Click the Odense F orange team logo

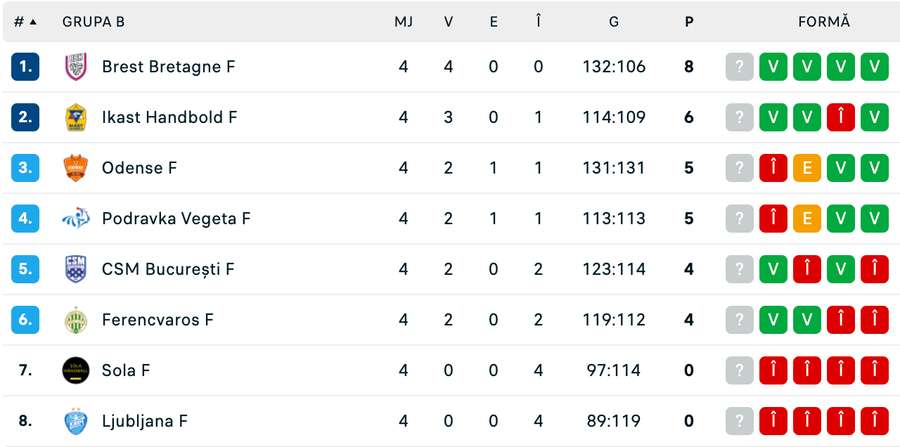click(x=76, y=168)
